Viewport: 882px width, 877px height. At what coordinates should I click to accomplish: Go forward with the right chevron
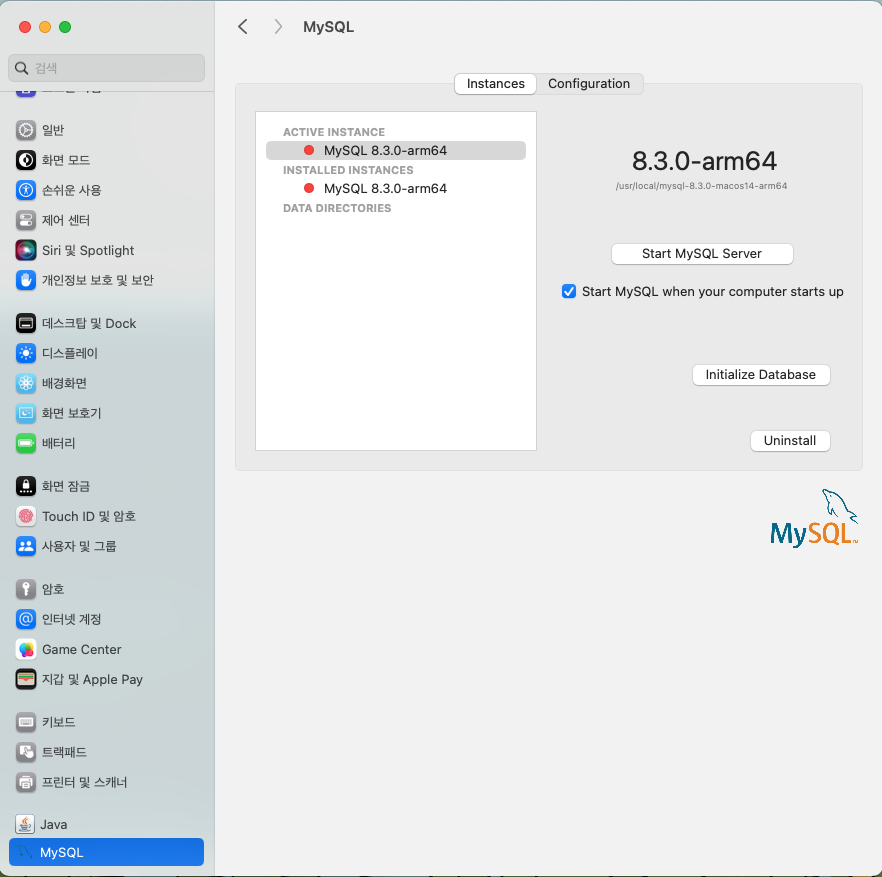click(x=278, y=26)
